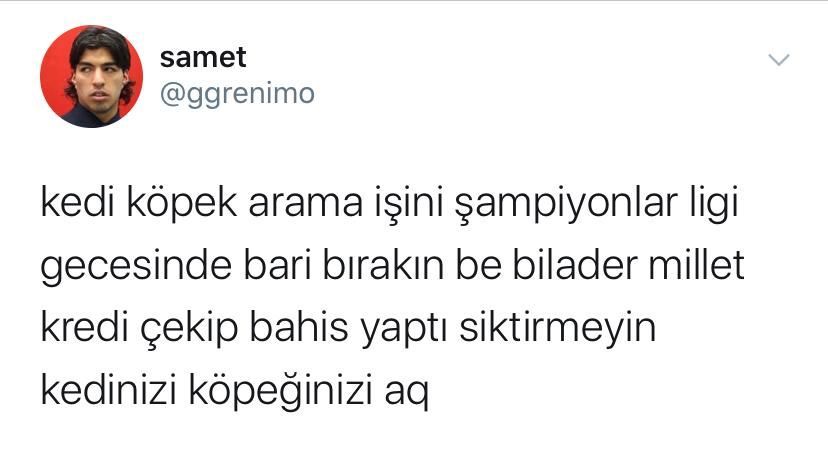Open the profile via display name samet

coord(203,57)
